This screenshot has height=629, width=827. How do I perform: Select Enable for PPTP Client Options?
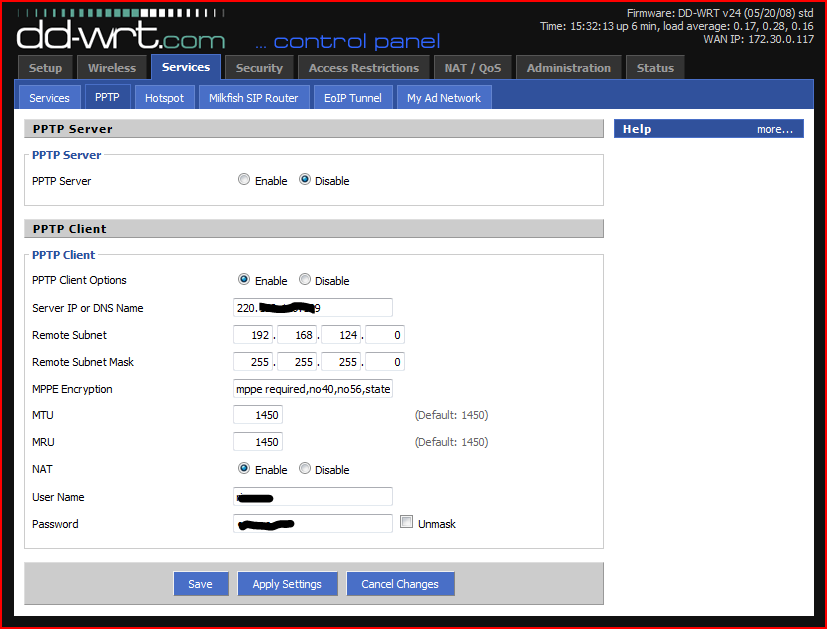(244, 279)
